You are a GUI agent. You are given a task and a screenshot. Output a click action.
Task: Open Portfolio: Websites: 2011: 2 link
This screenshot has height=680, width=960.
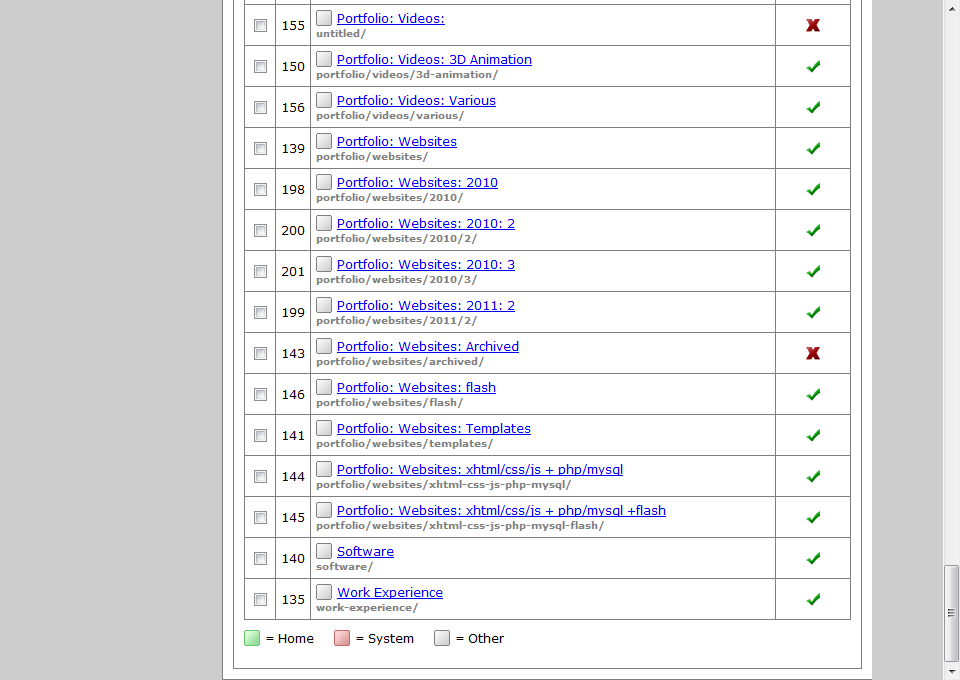point(426,306)
